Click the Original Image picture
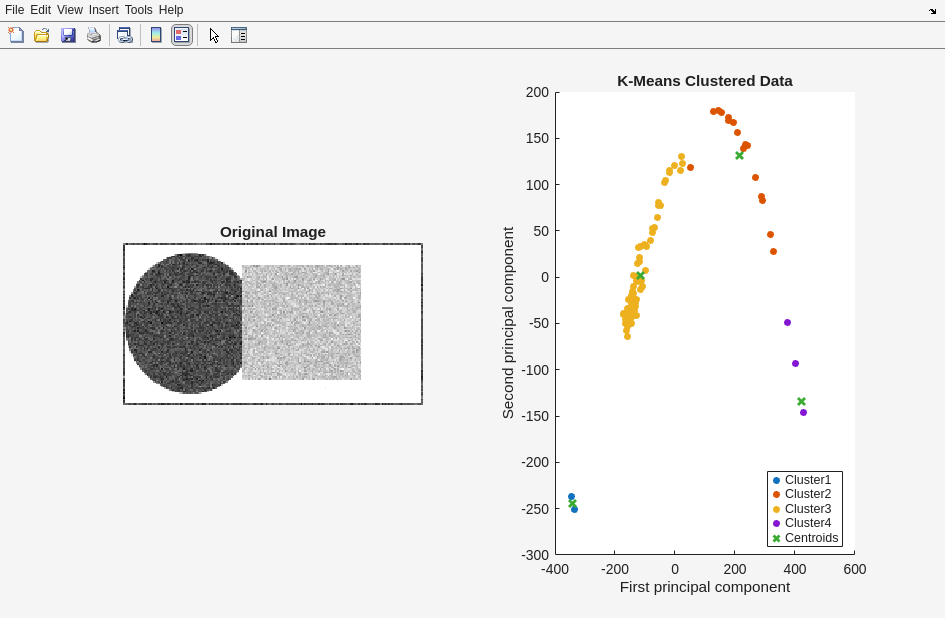 click(x=273, y=324)
